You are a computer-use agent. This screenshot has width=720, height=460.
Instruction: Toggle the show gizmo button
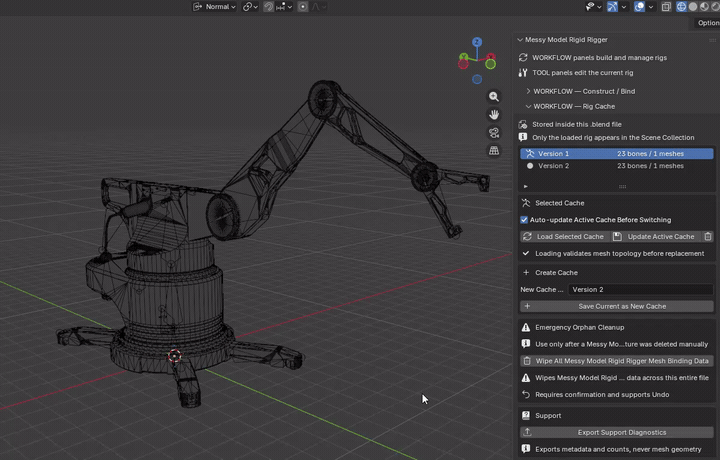(x=613, y=6)
